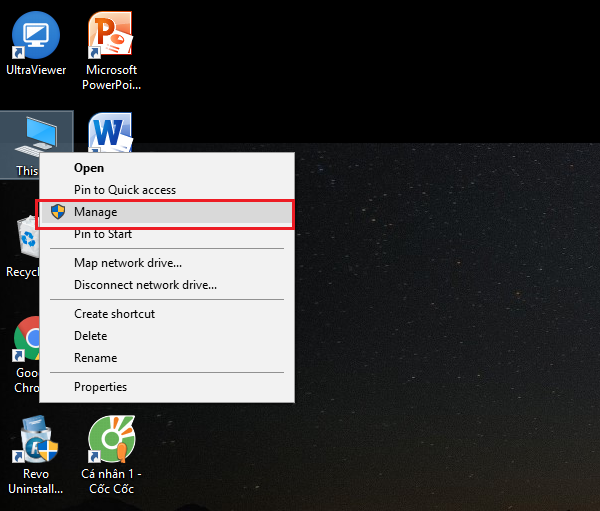Select Disconnect network drive... option

coord(167,285)
